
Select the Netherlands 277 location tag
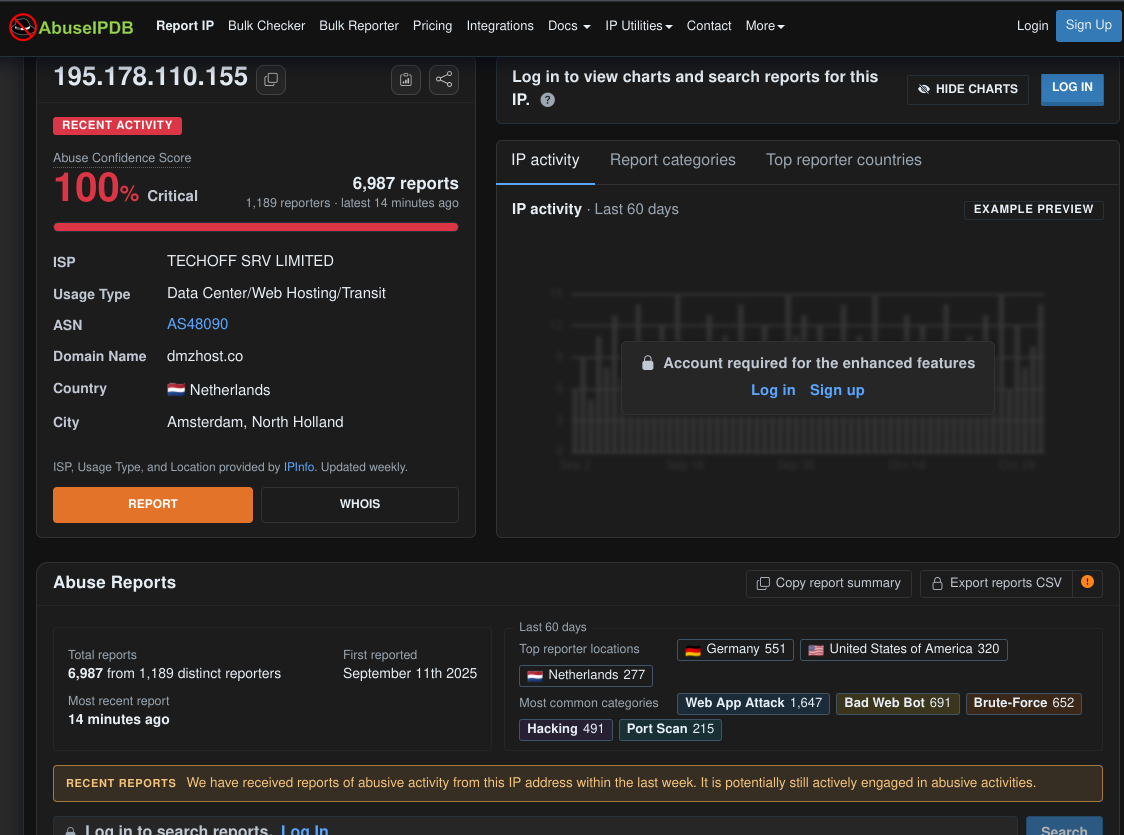point(586,675)
